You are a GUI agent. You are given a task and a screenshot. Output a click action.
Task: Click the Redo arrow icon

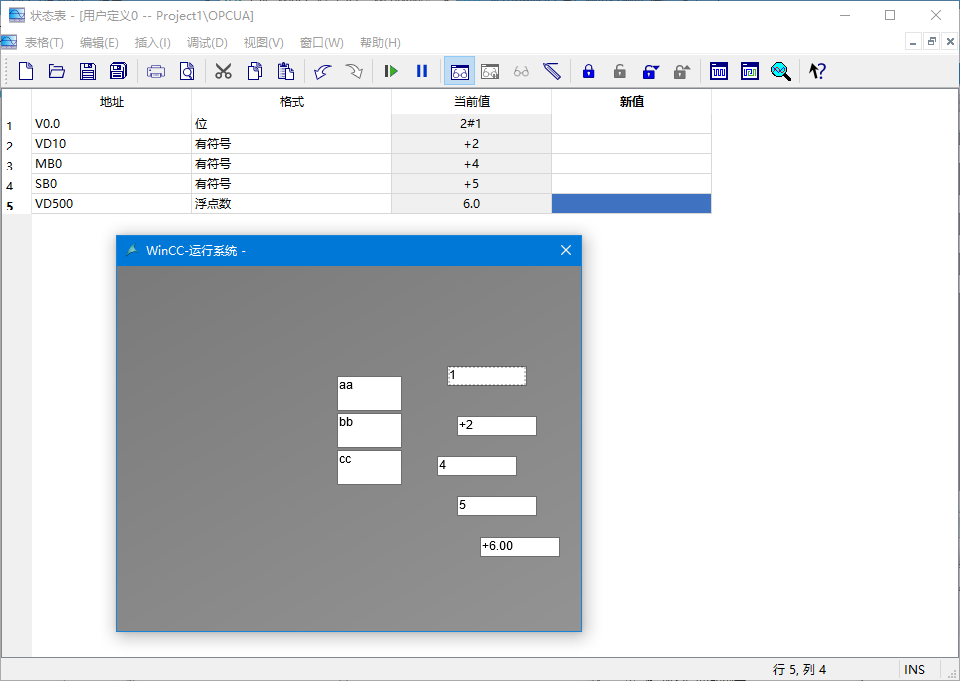tap(354, 71)
